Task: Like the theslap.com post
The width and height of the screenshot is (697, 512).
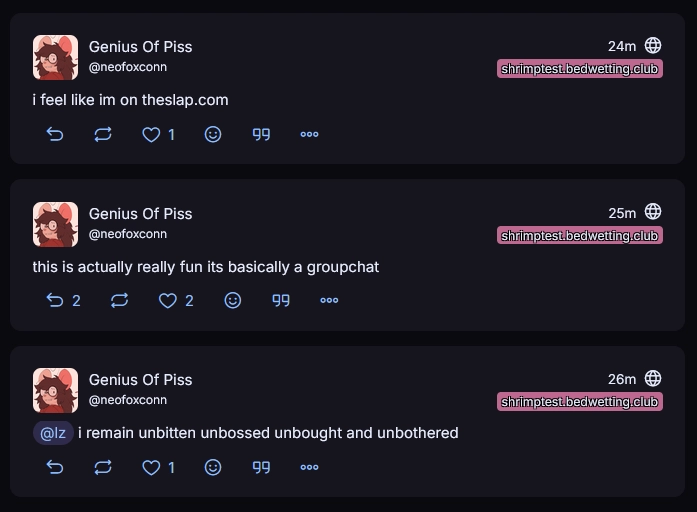Action: click(151, 134)
